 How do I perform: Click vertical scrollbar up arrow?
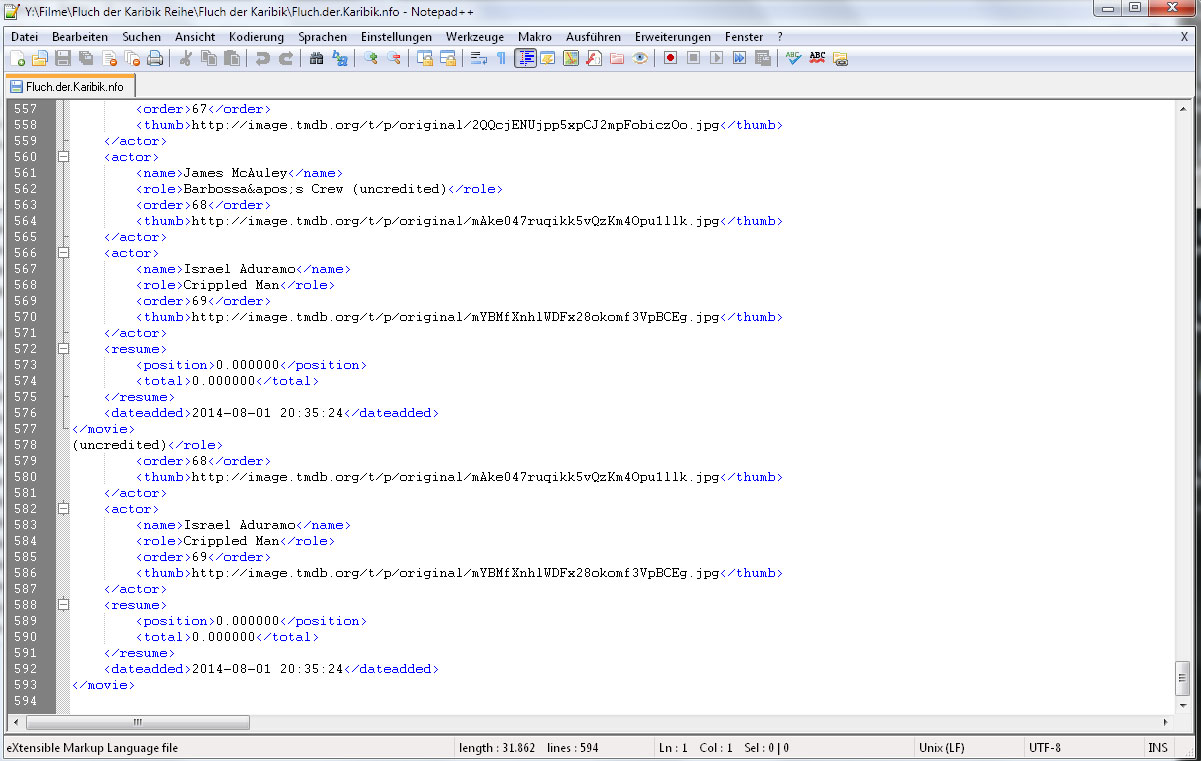tap(1183, 108)
